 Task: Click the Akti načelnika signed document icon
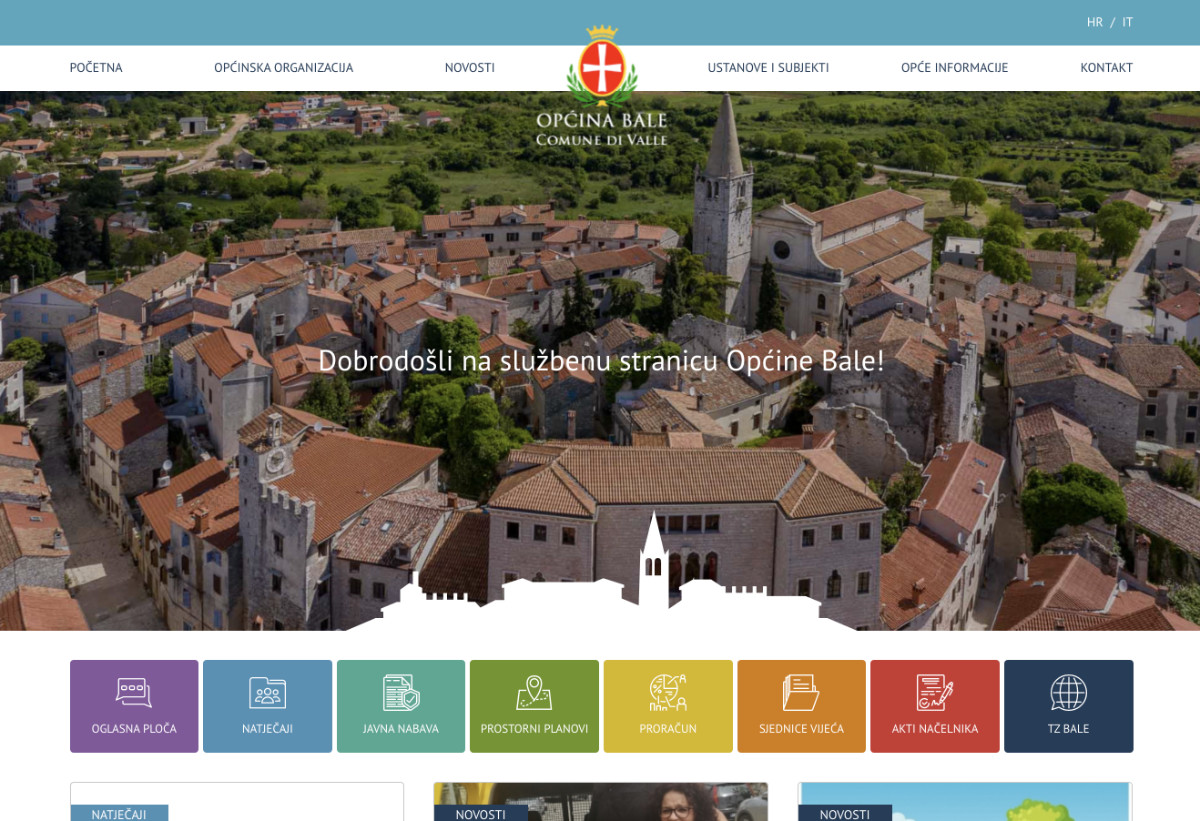tap(935, 692)
